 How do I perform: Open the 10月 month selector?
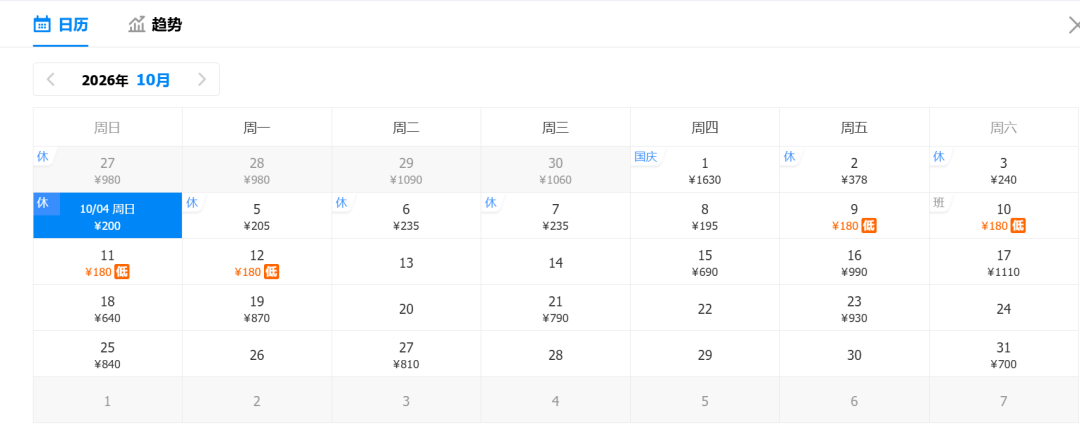click(x=153, y=80)
